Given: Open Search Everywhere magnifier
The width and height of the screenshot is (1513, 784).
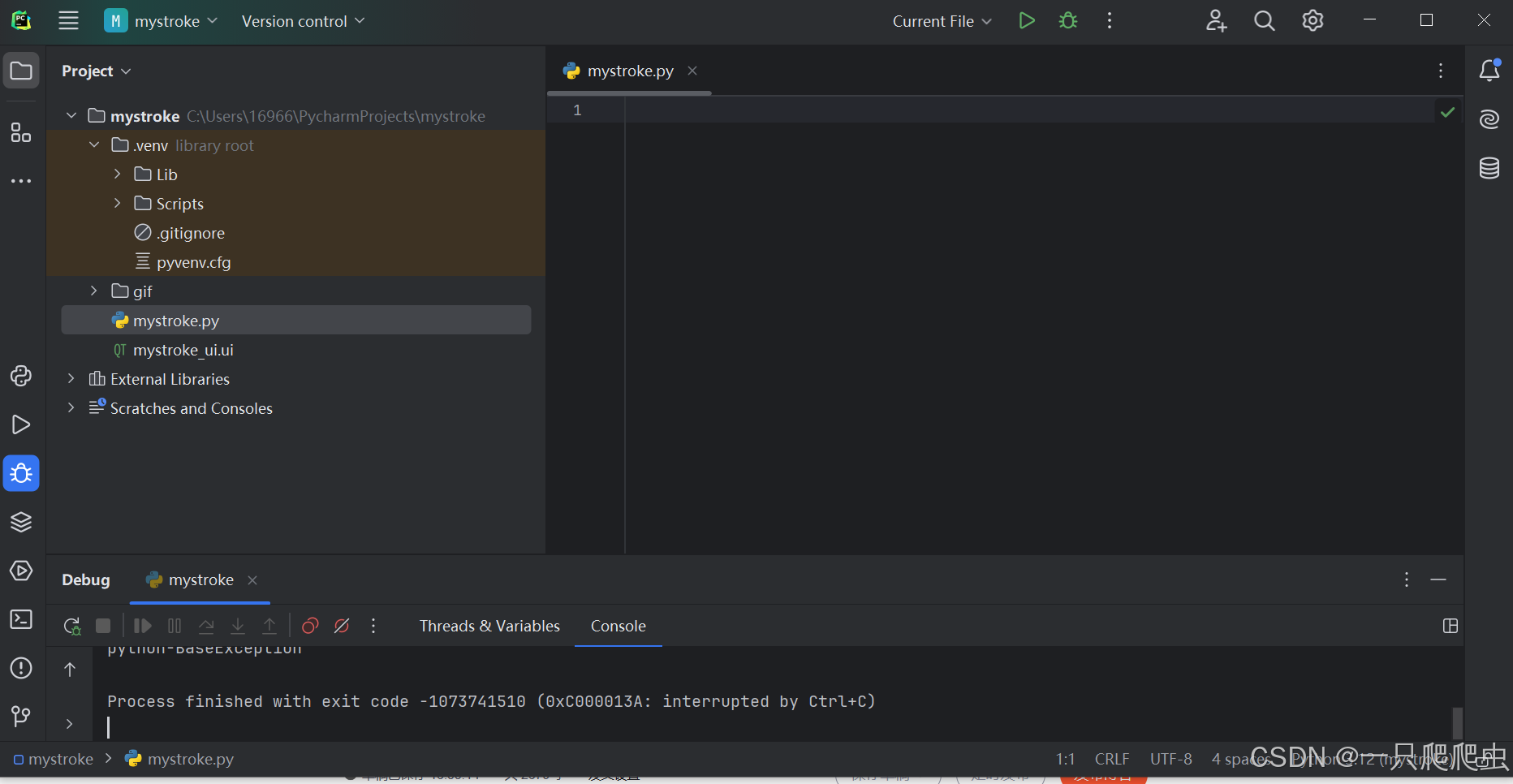Looking at the screenshot, I should point(1265,21).
